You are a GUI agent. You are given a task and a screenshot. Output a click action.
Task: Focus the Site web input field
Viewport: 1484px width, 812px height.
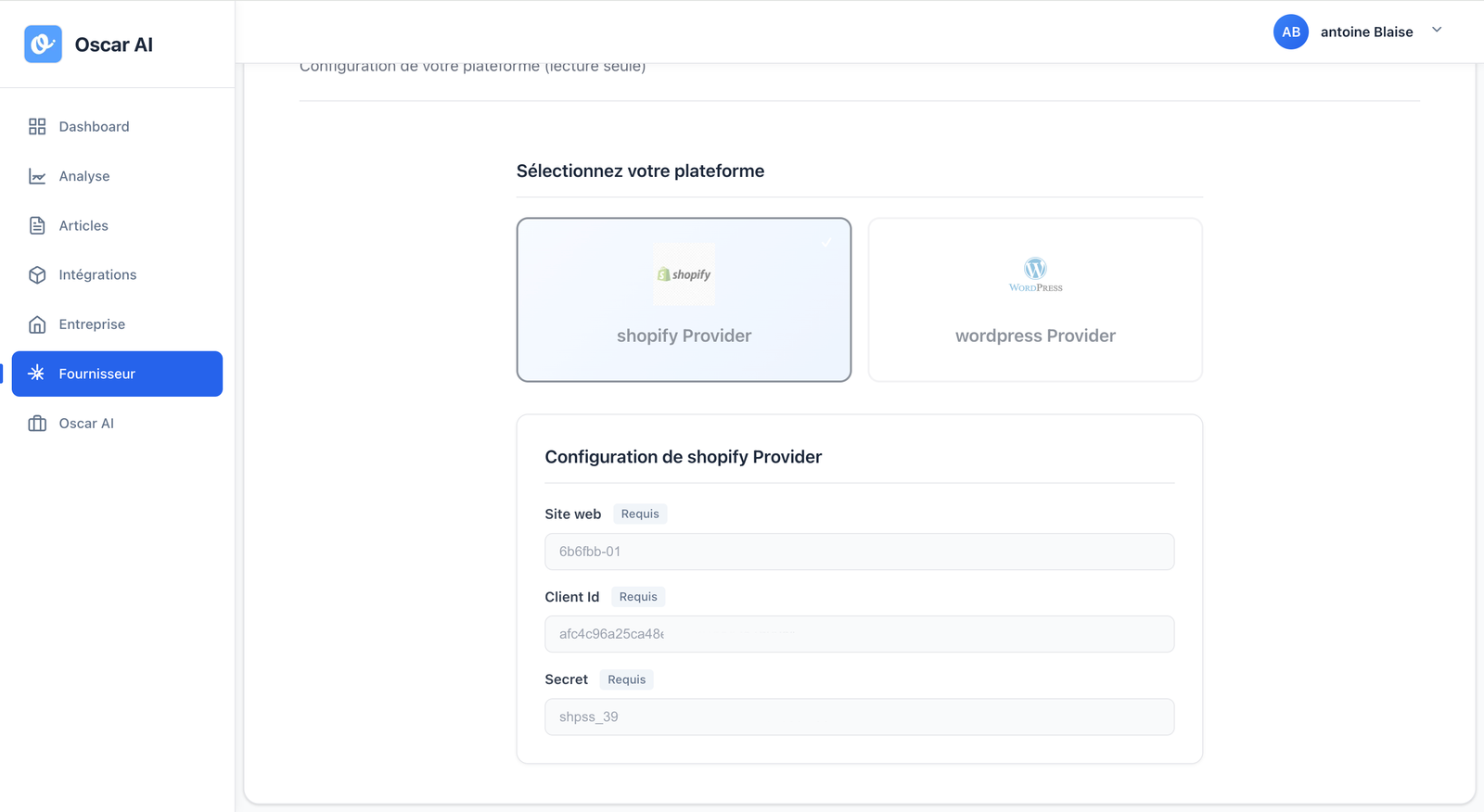pos(859,552)
